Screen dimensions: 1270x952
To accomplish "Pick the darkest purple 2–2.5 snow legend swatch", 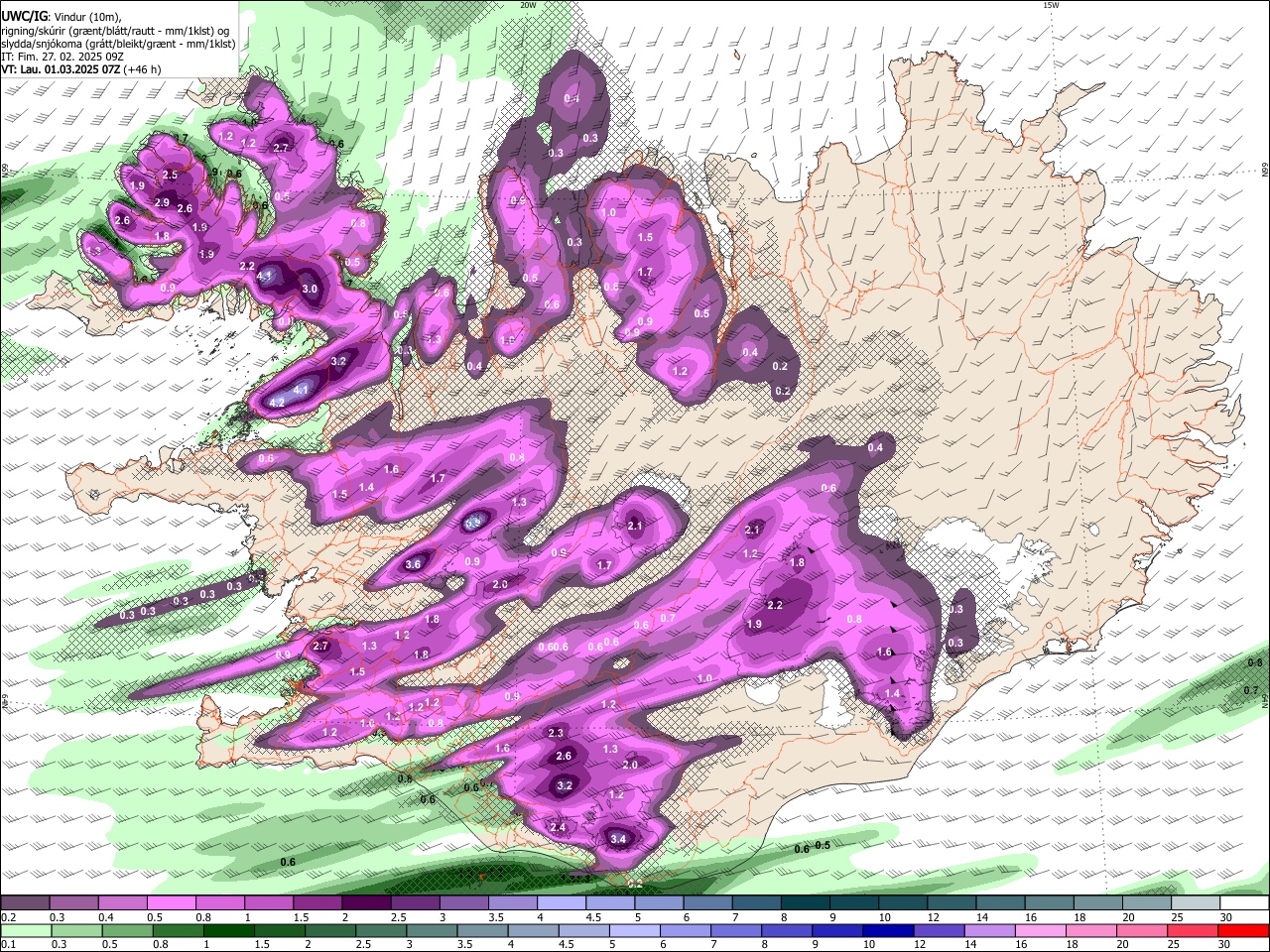I will pos(366,903).
